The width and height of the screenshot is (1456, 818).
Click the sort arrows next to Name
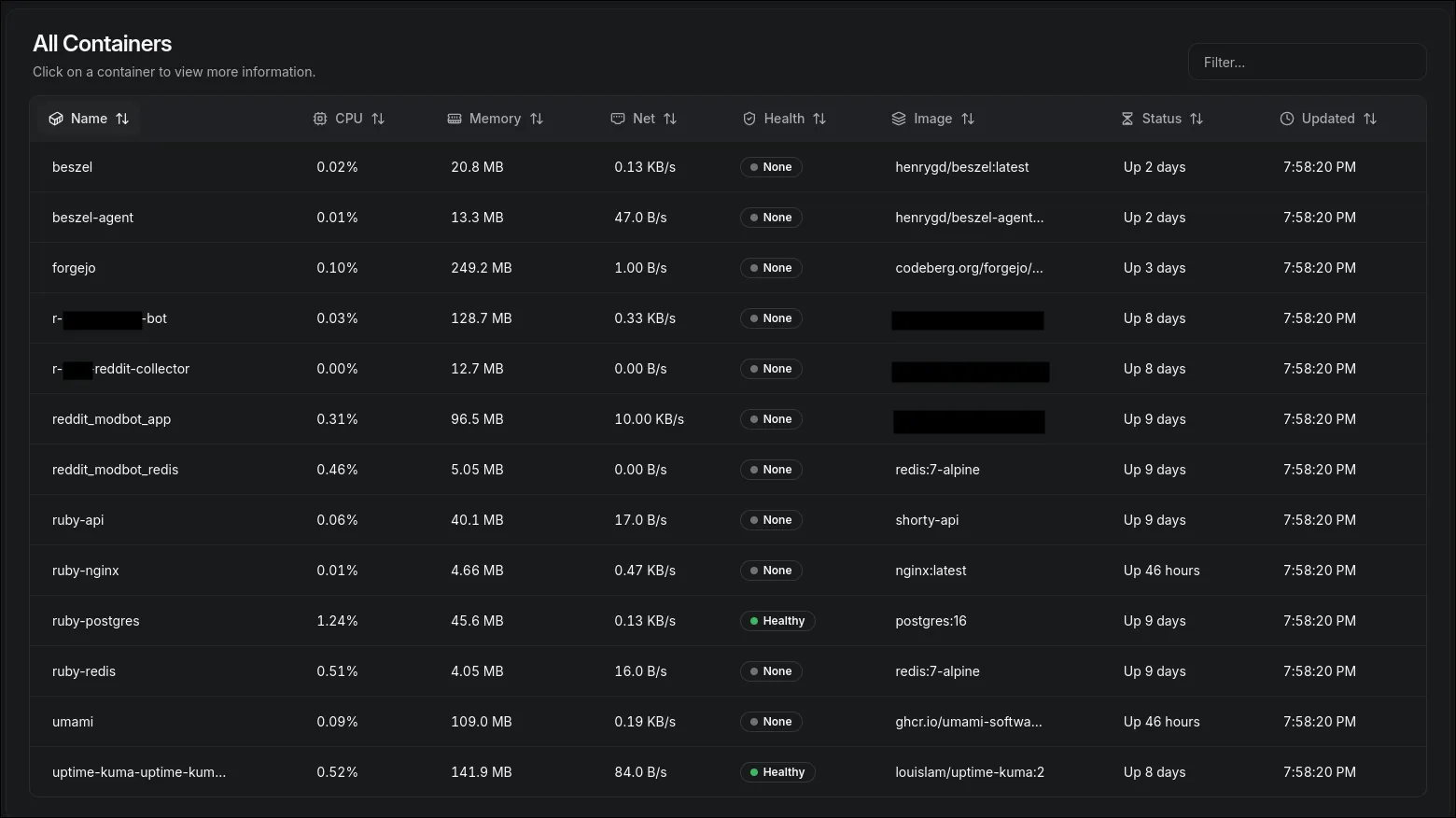[x=122, y=119]
